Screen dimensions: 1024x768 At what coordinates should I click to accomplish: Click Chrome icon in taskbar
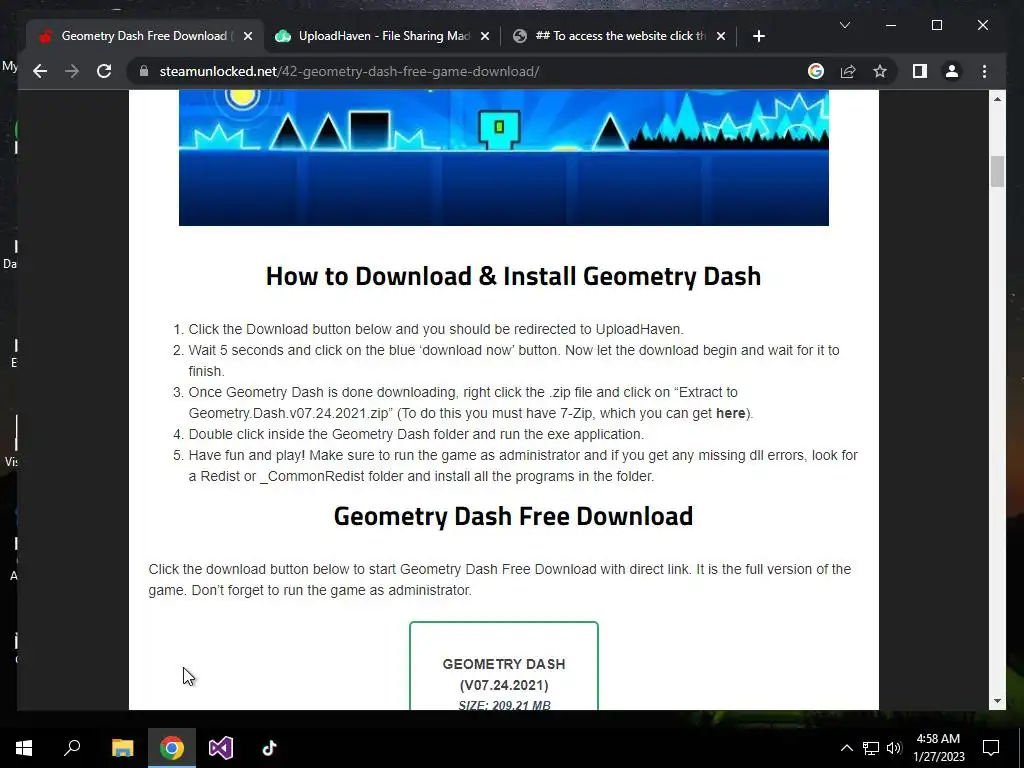pyautogui.click(x=172, y=748)
